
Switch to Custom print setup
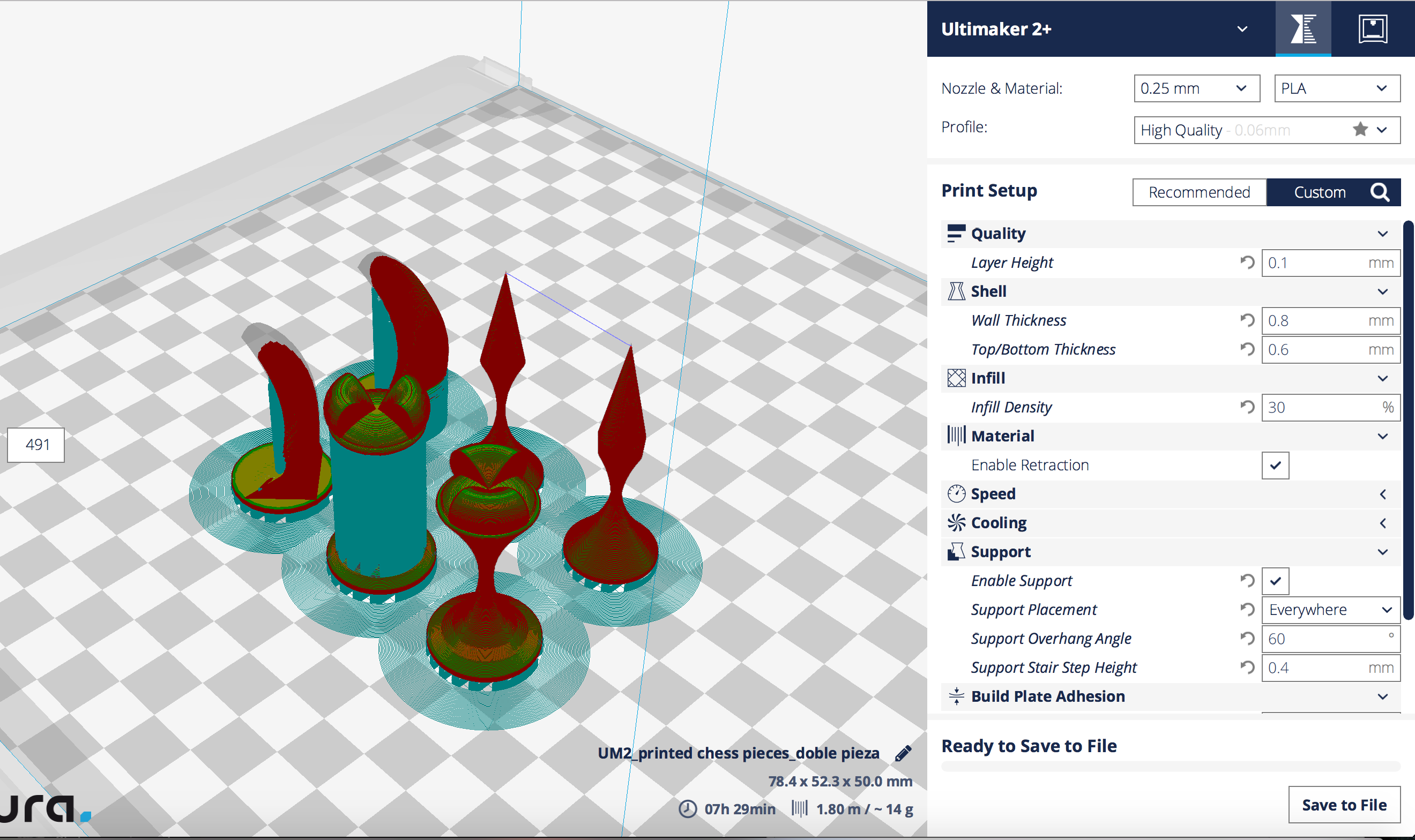point(1319,192)
